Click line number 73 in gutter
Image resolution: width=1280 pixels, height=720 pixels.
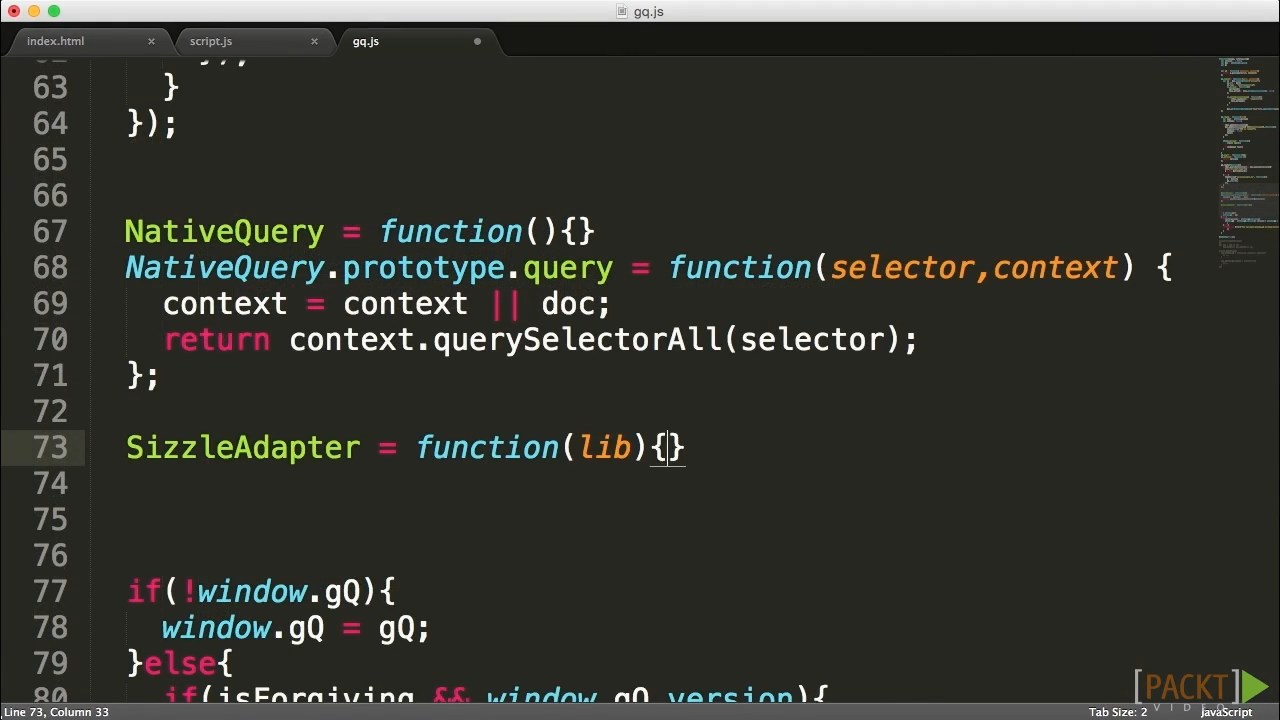click(50, 447)
